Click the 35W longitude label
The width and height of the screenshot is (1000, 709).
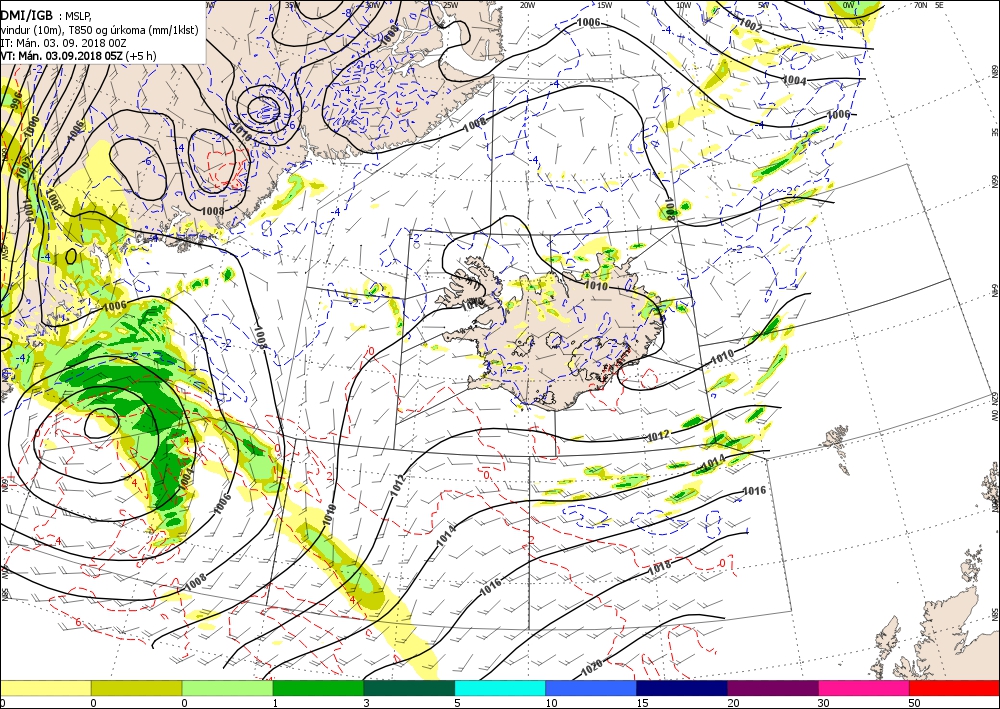[291, 5]
